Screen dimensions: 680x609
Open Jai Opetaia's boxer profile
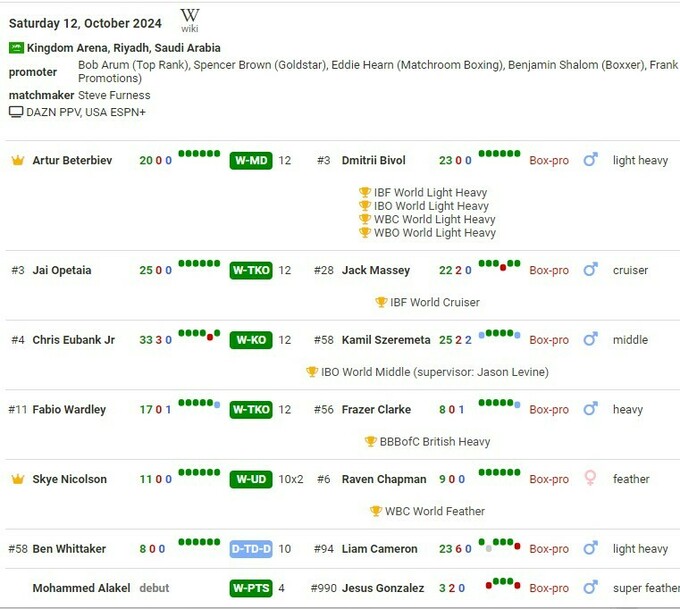[x=65, y=270]
